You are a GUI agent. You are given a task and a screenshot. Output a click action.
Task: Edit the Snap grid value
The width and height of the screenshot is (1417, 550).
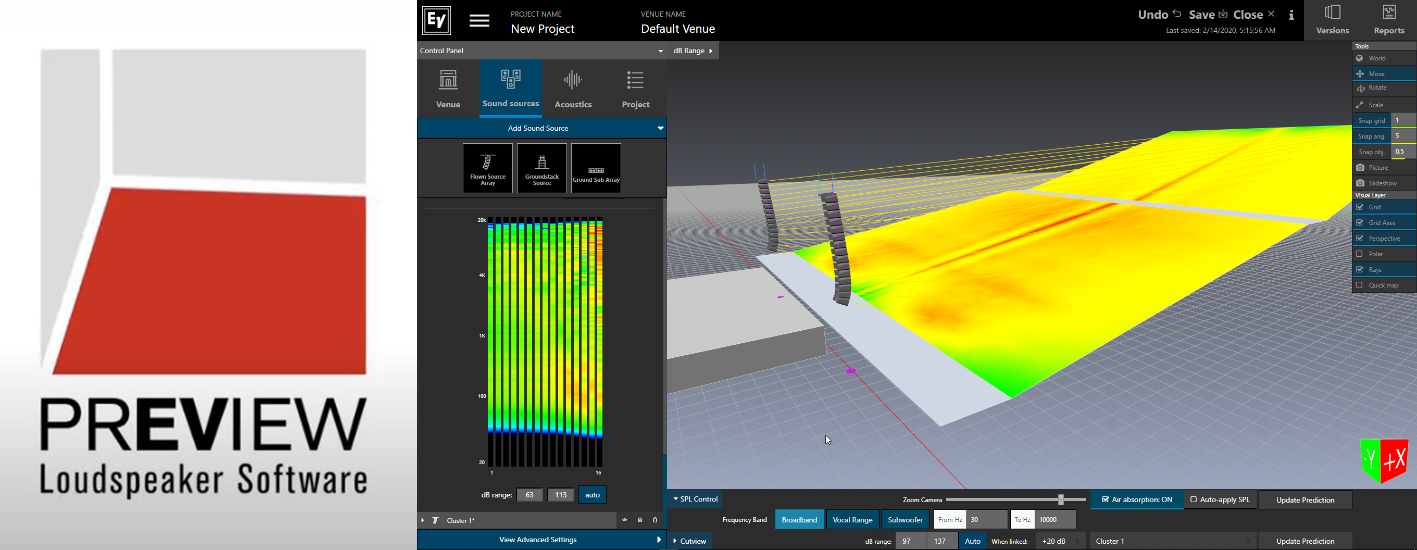tap(1403, 120)
